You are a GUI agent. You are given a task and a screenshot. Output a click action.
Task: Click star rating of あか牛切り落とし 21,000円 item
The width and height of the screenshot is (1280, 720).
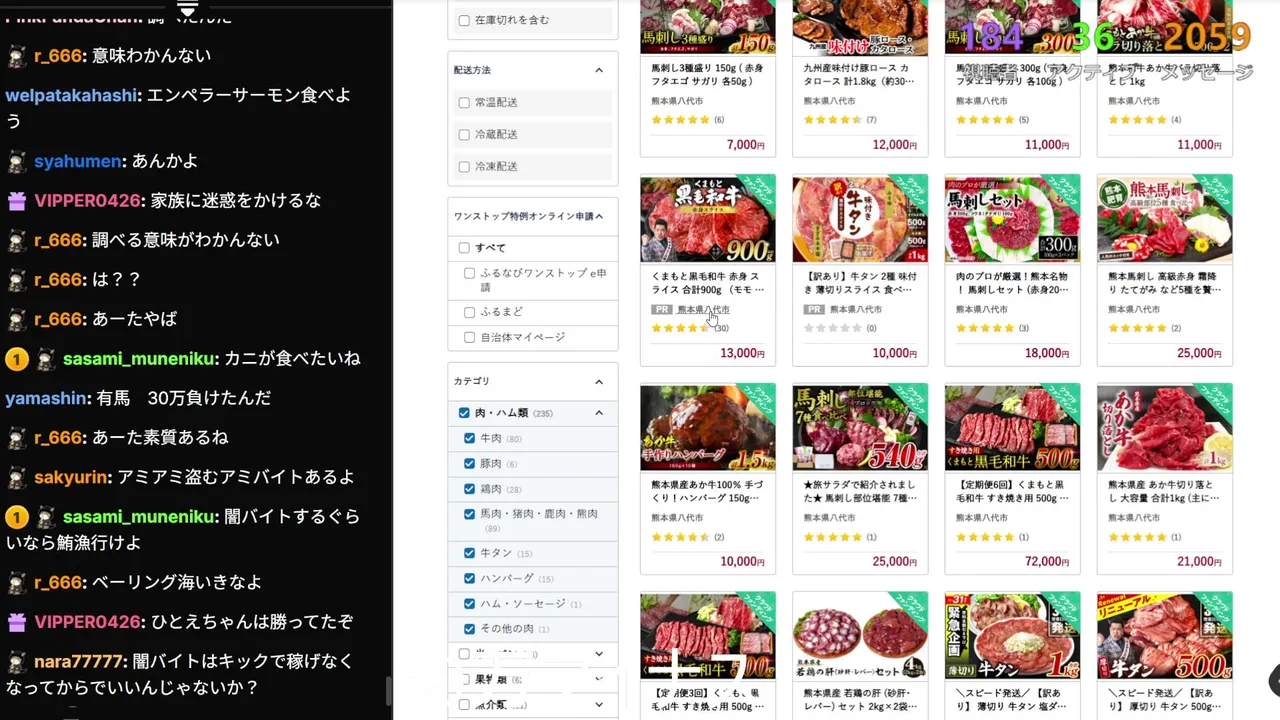pos(1138,537)
